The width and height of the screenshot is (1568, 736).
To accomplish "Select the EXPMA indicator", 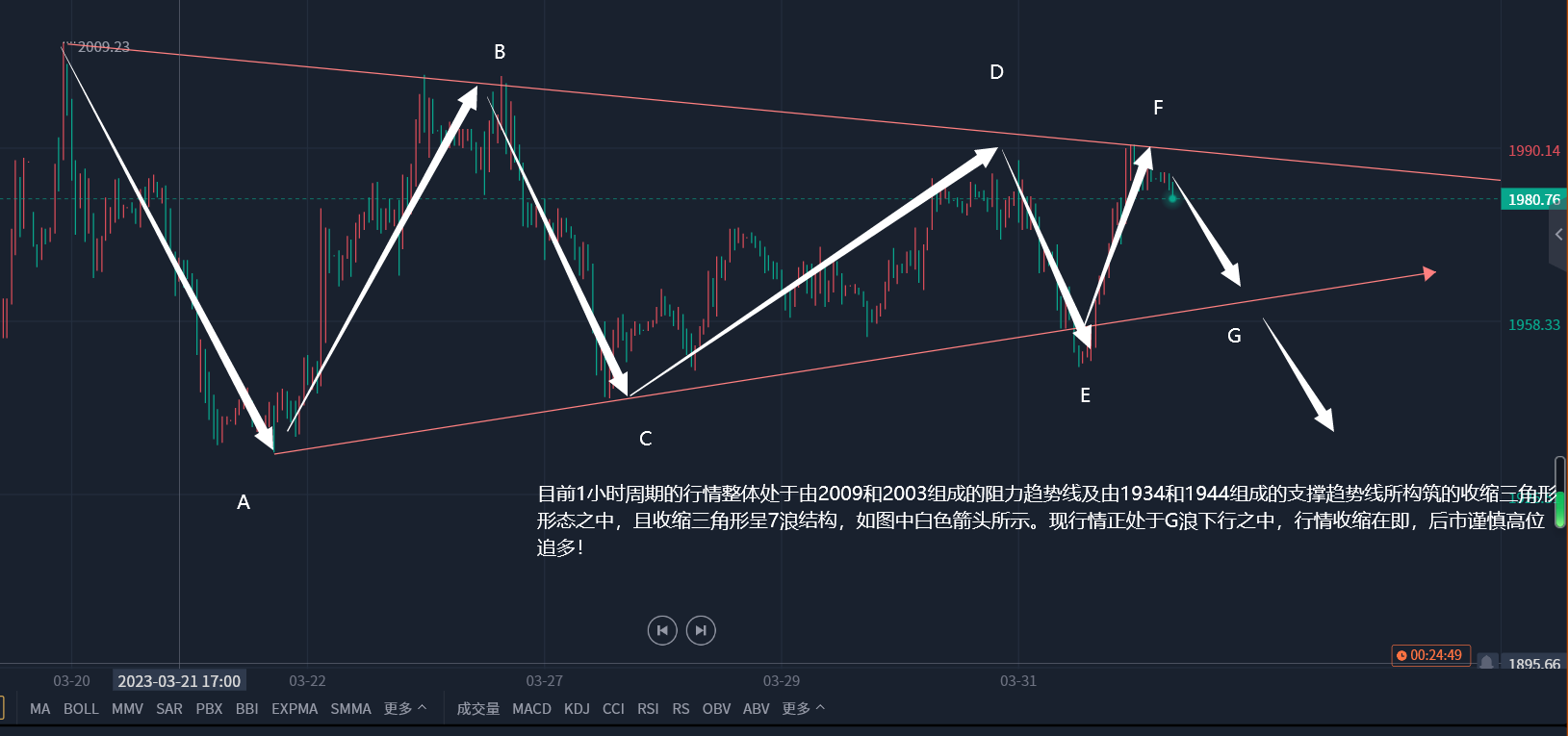I will [295, 708].
